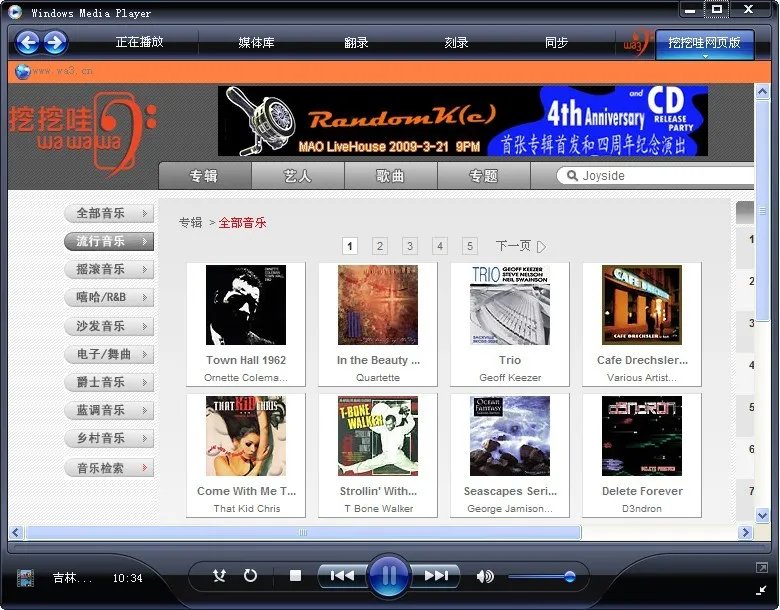
Task: Open the 同步 tab
Action: click(x=556, y=43)
